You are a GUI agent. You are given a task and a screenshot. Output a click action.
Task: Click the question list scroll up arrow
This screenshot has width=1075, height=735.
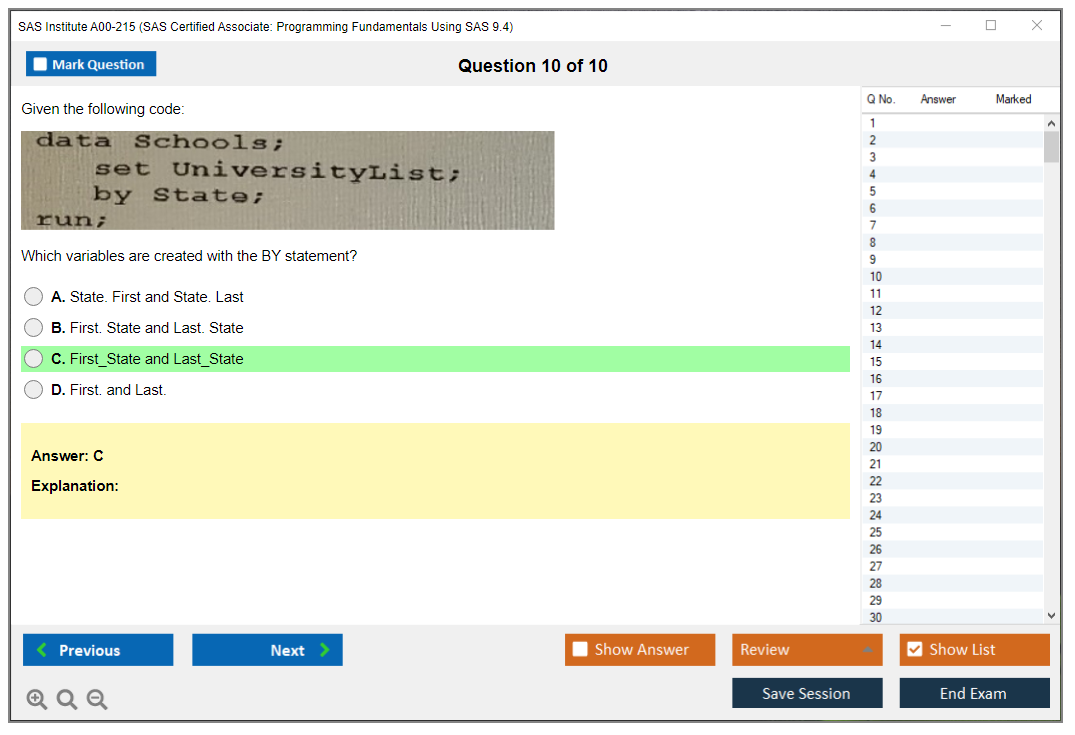1050,123
